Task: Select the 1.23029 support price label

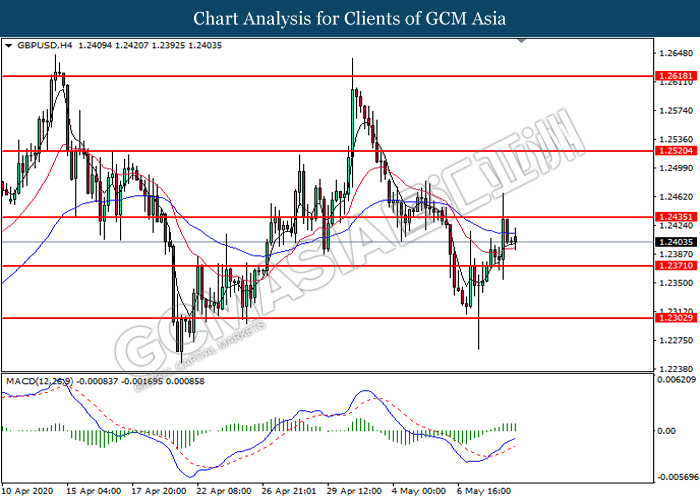Action: (675, 318)
